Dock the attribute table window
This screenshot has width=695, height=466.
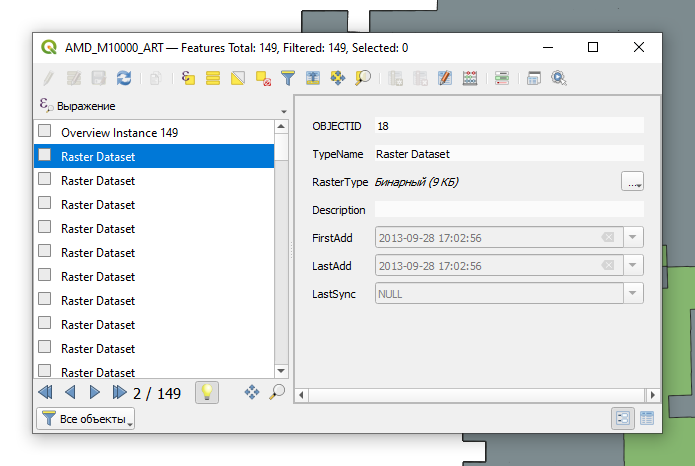click(x=534, y=78)
